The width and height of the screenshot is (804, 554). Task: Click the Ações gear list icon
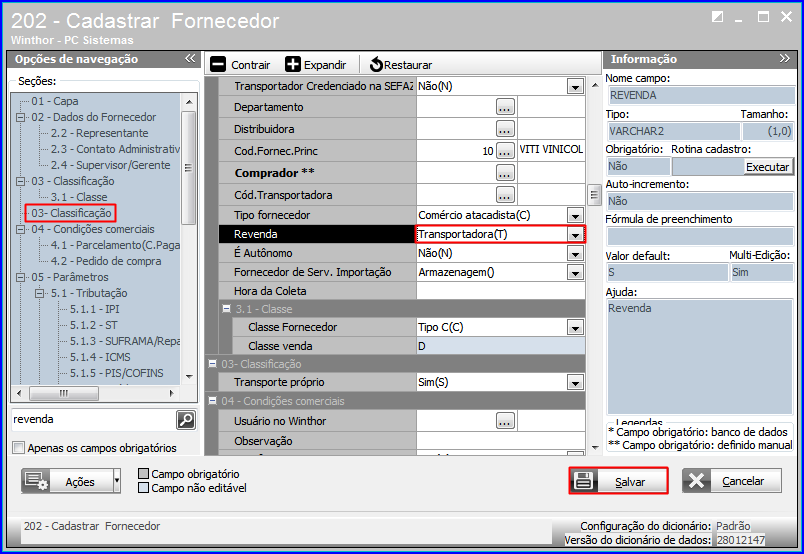click(36, 481)
